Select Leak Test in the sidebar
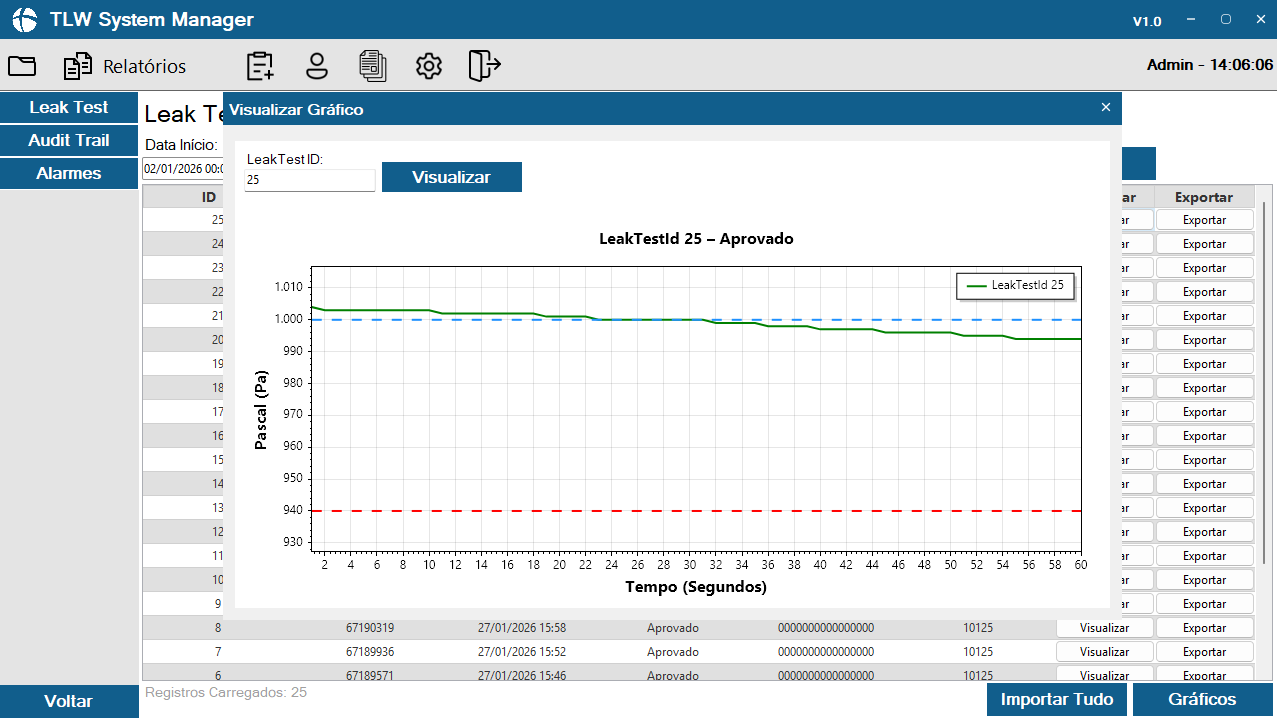 click(69, 107)
